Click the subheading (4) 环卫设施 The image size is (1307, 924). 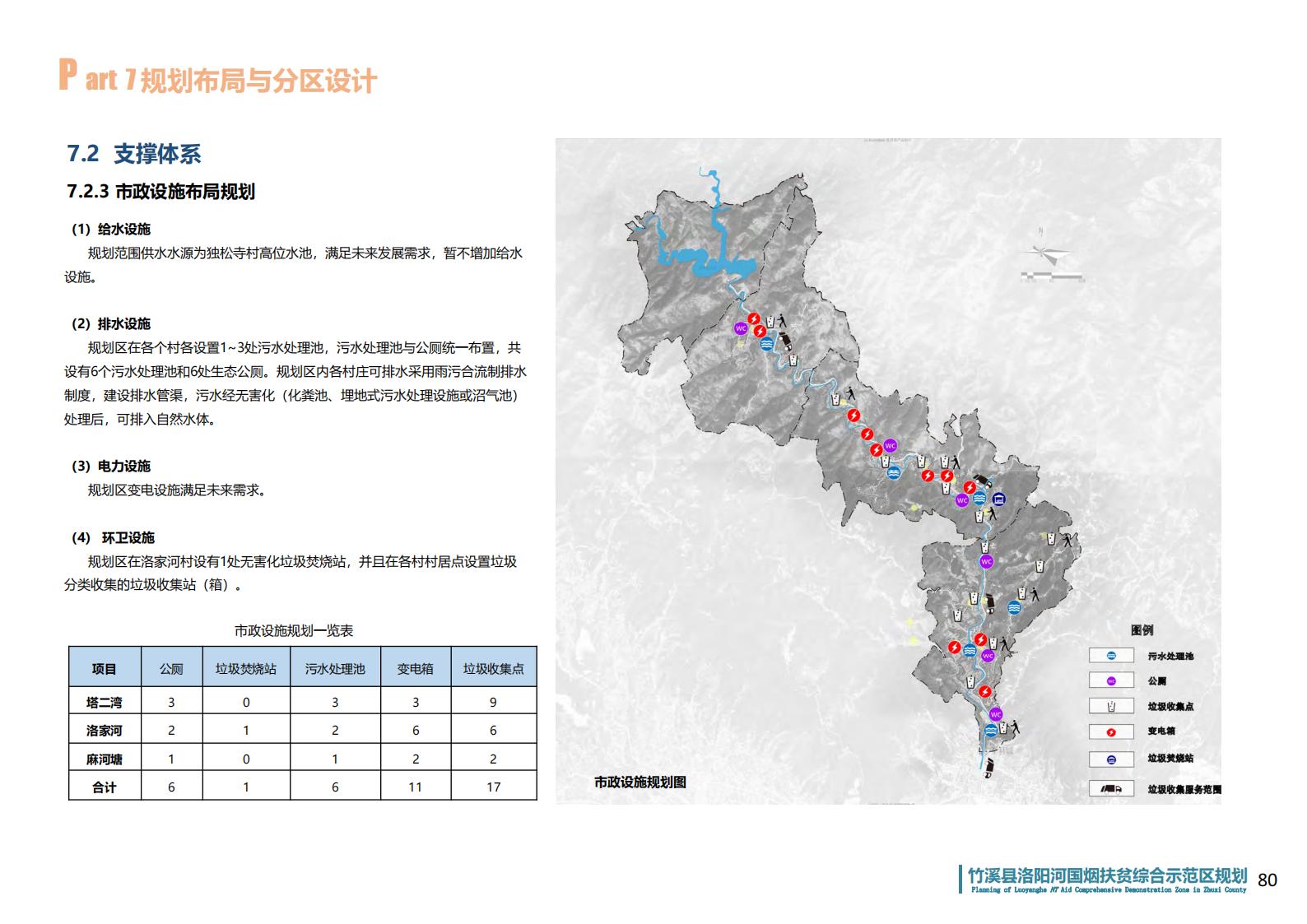pyautogui.click(x=114, y=537)
